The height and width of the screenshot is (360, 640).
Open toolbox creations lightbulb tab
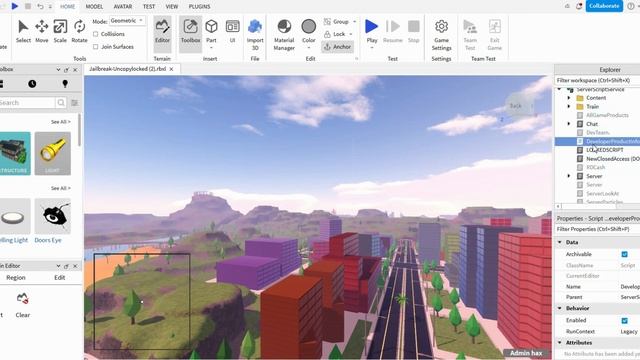point(64,84)
